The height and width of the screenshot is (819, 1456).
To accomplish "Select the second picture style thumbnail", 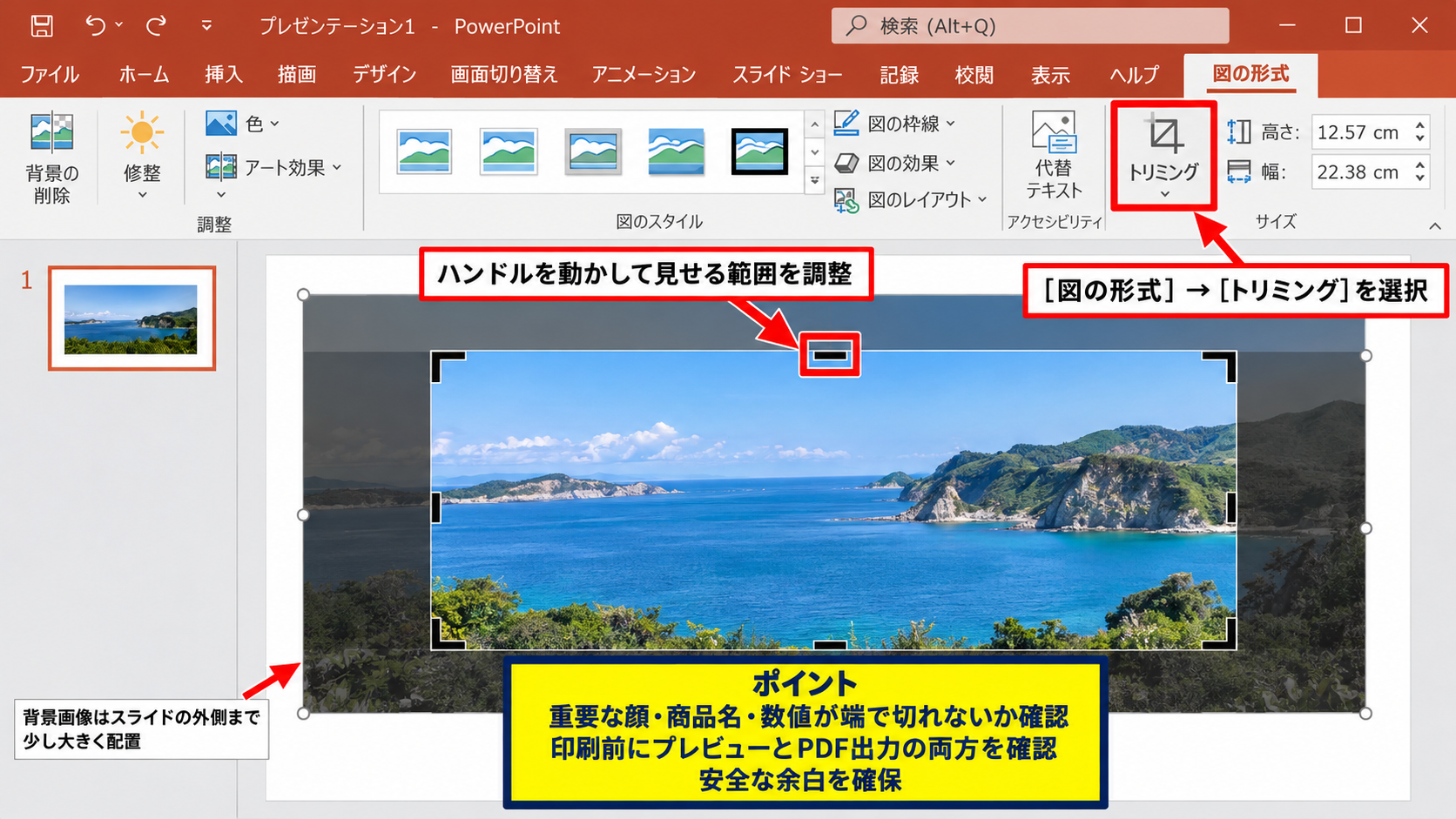I will click(x=509, y=151).
